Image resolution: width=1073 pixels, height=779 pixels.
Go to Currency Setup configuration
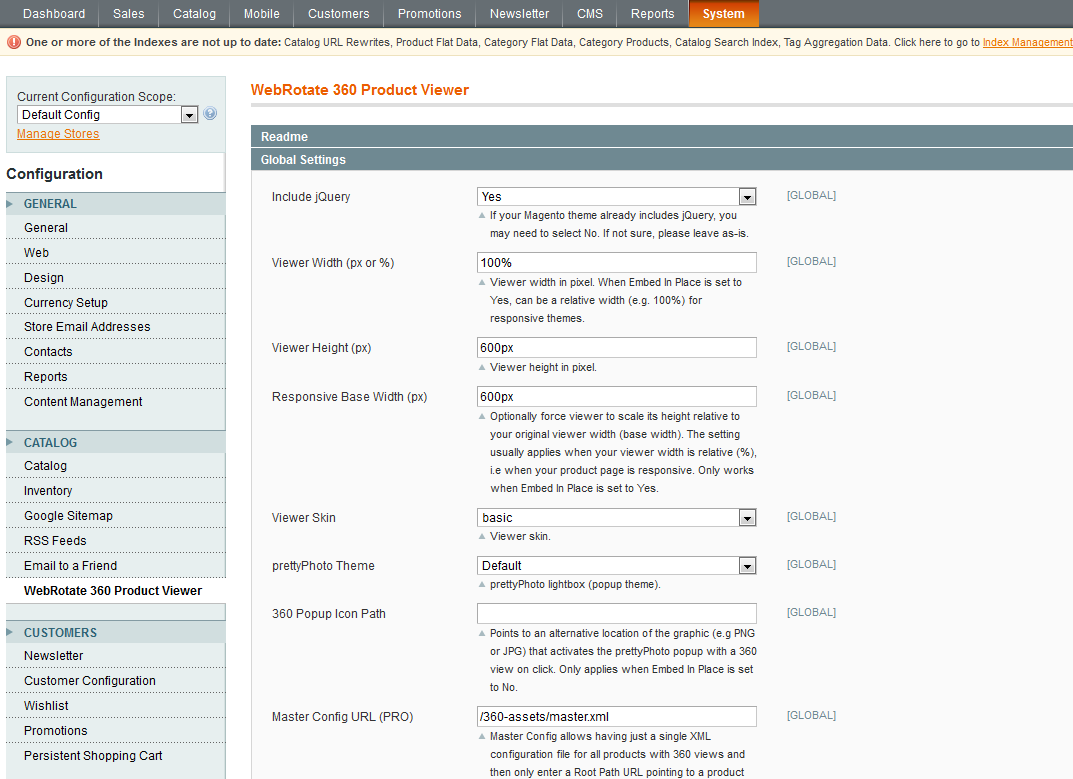(116, 303)
